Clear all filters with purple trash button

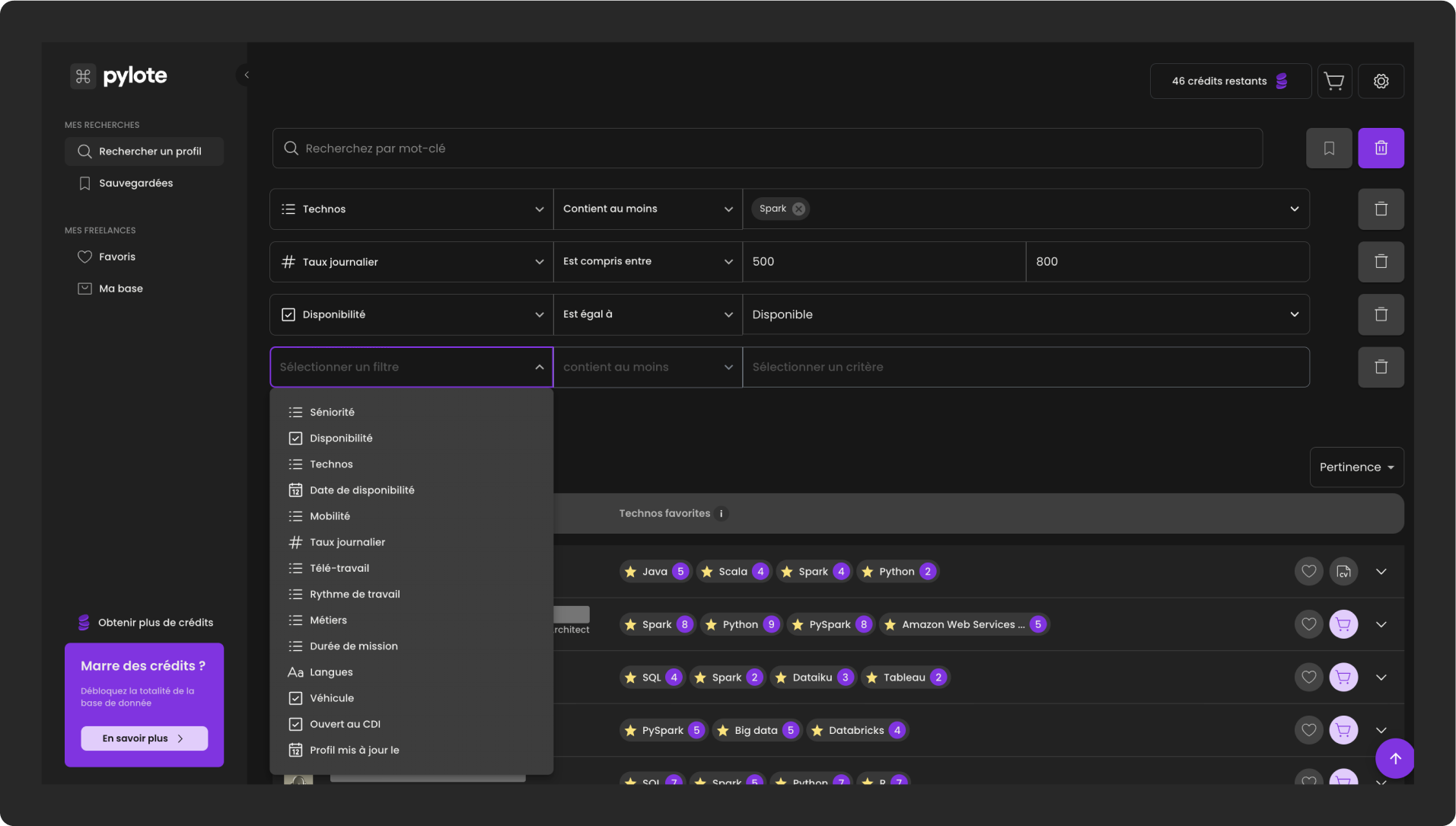pyautogui.click(x=1381, y=148)
